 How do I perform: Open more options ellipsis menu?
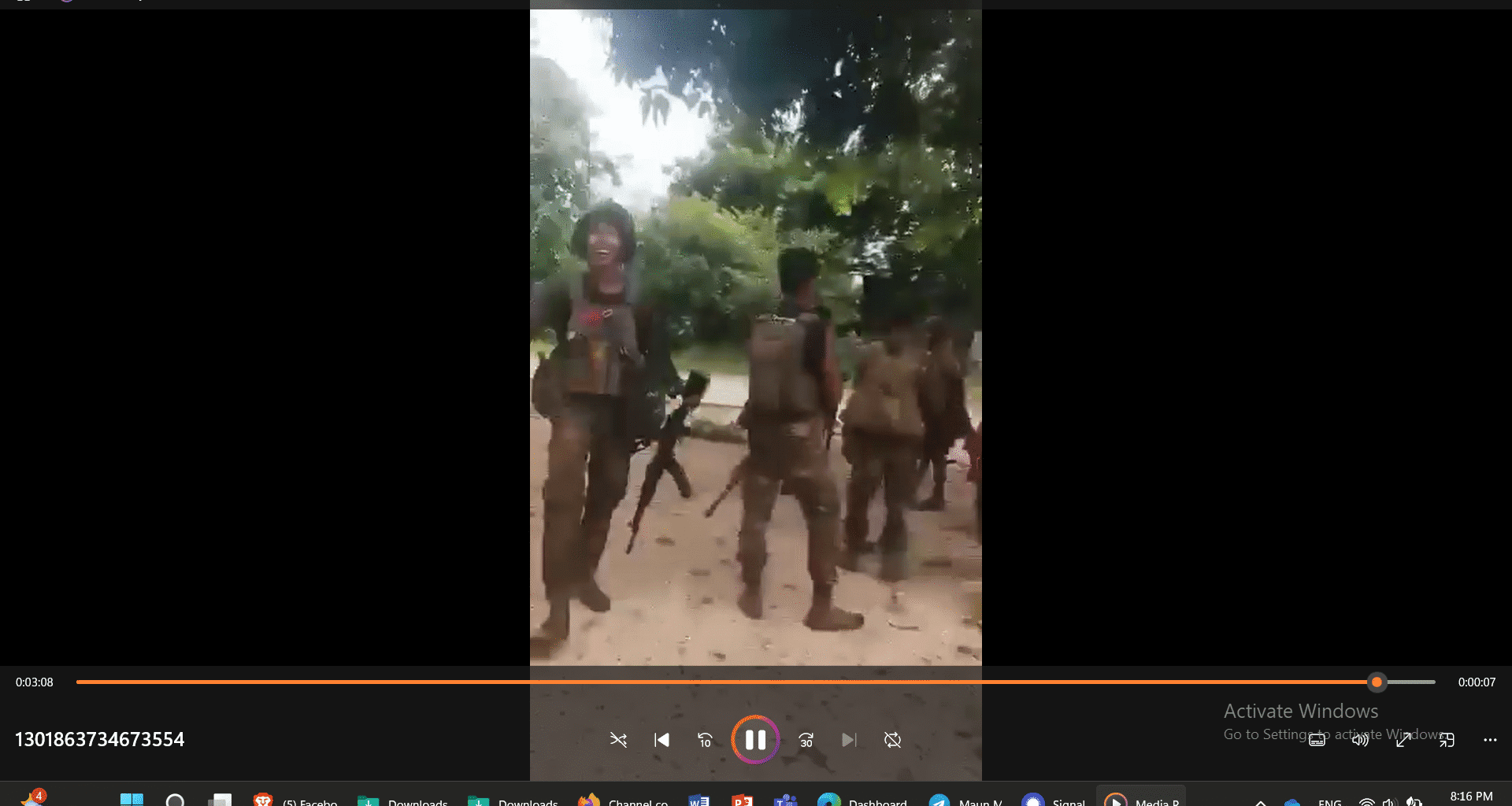click(x=1490, y=740)
